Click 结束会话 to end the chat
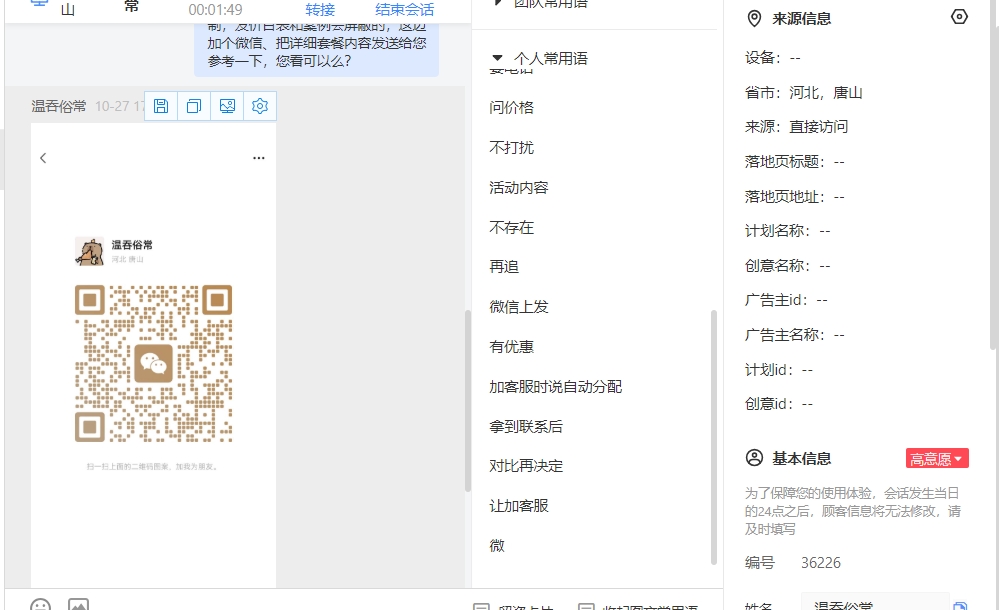This screenshot has width=999, height=610. tap(405, 10)
